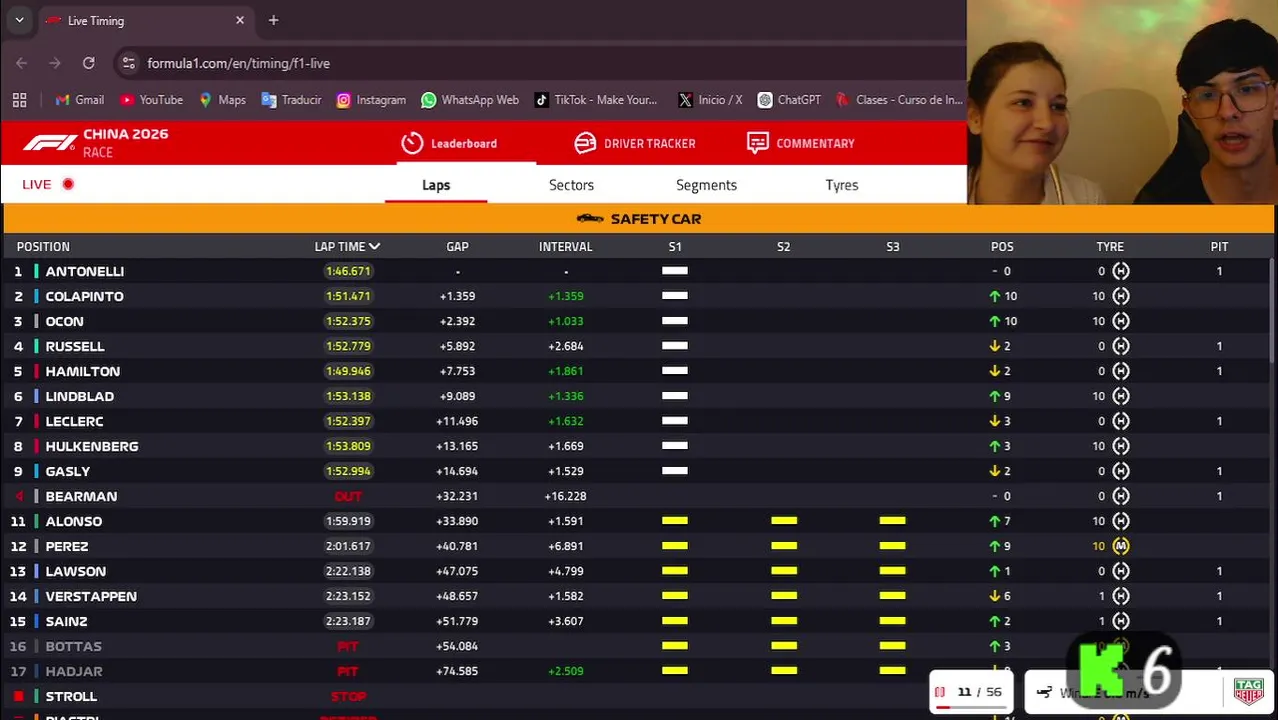
Task: Switch to the Sectors tab
Action: [x=571, y=185]
